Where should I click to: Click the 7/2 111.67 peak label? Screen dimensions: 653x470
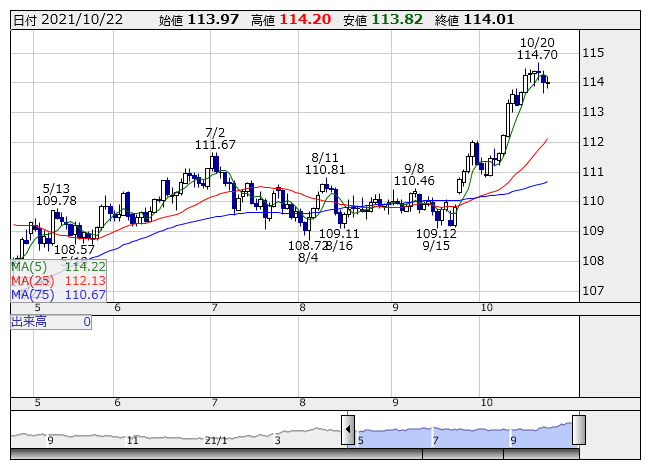(x=215, y=139)
